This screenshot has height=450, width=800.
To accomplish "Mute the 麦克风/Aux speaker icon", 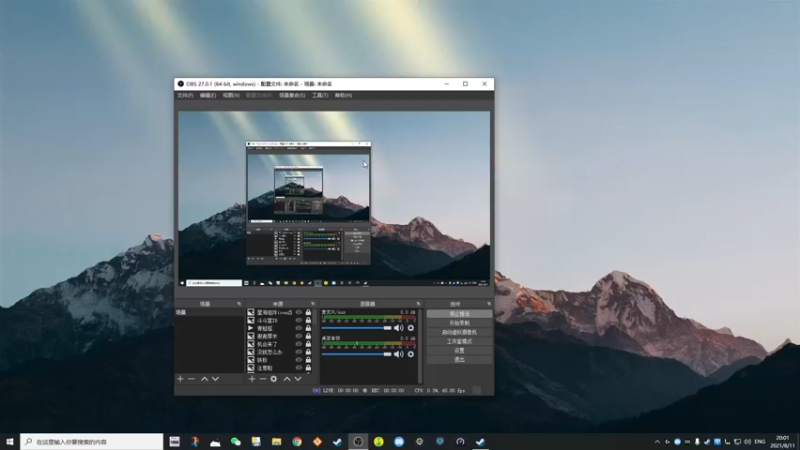I will 398,328.
